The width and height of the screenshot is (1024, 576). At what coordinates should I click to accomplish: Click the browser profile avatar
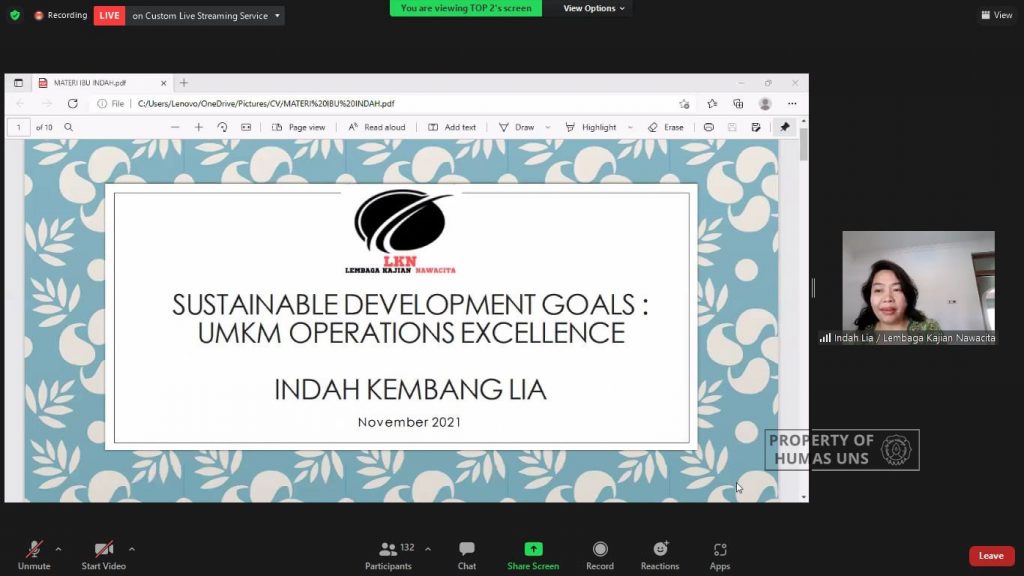tap(765, 104)
